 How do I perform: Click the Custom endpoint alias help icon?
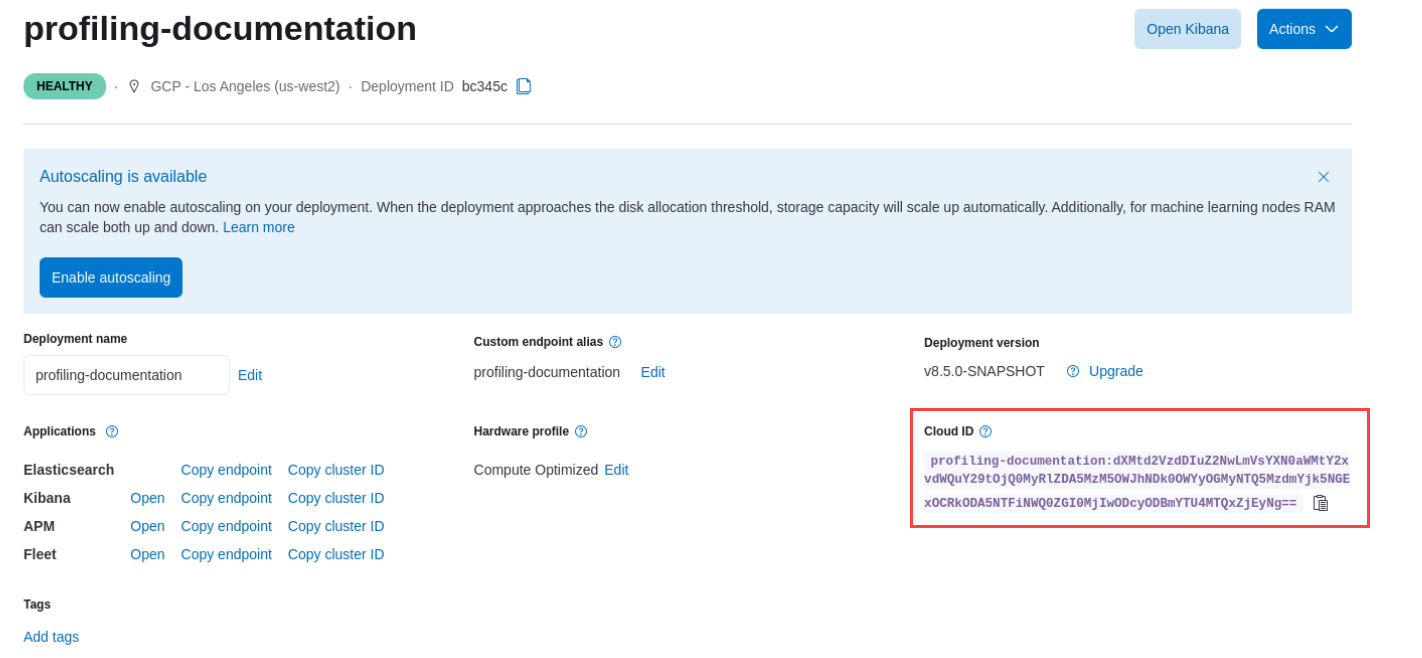point(616,341)
